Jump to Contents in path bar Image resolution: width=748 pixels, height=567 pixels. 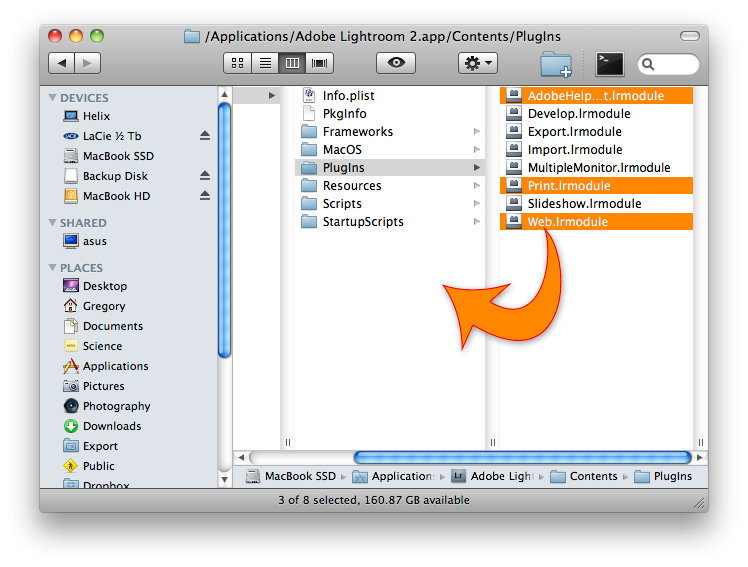(x=584, y=476)
